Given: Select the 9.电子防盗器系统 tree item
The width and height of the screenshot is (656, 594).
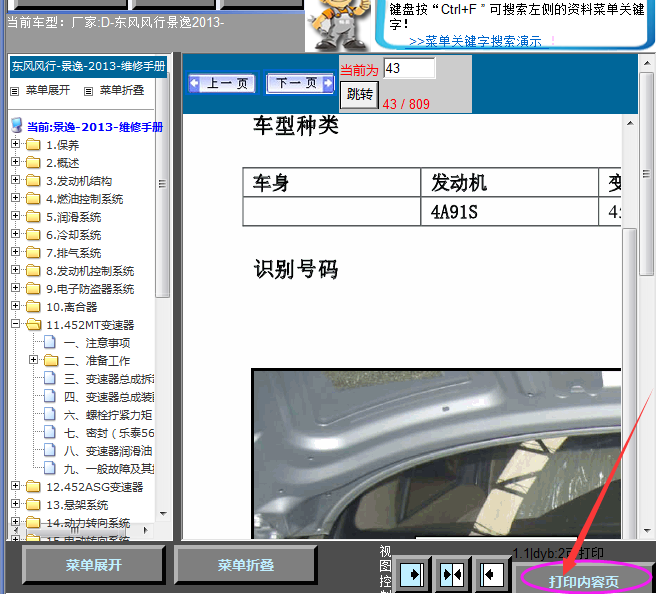Looking at the screenshot, I should [90, 289].
